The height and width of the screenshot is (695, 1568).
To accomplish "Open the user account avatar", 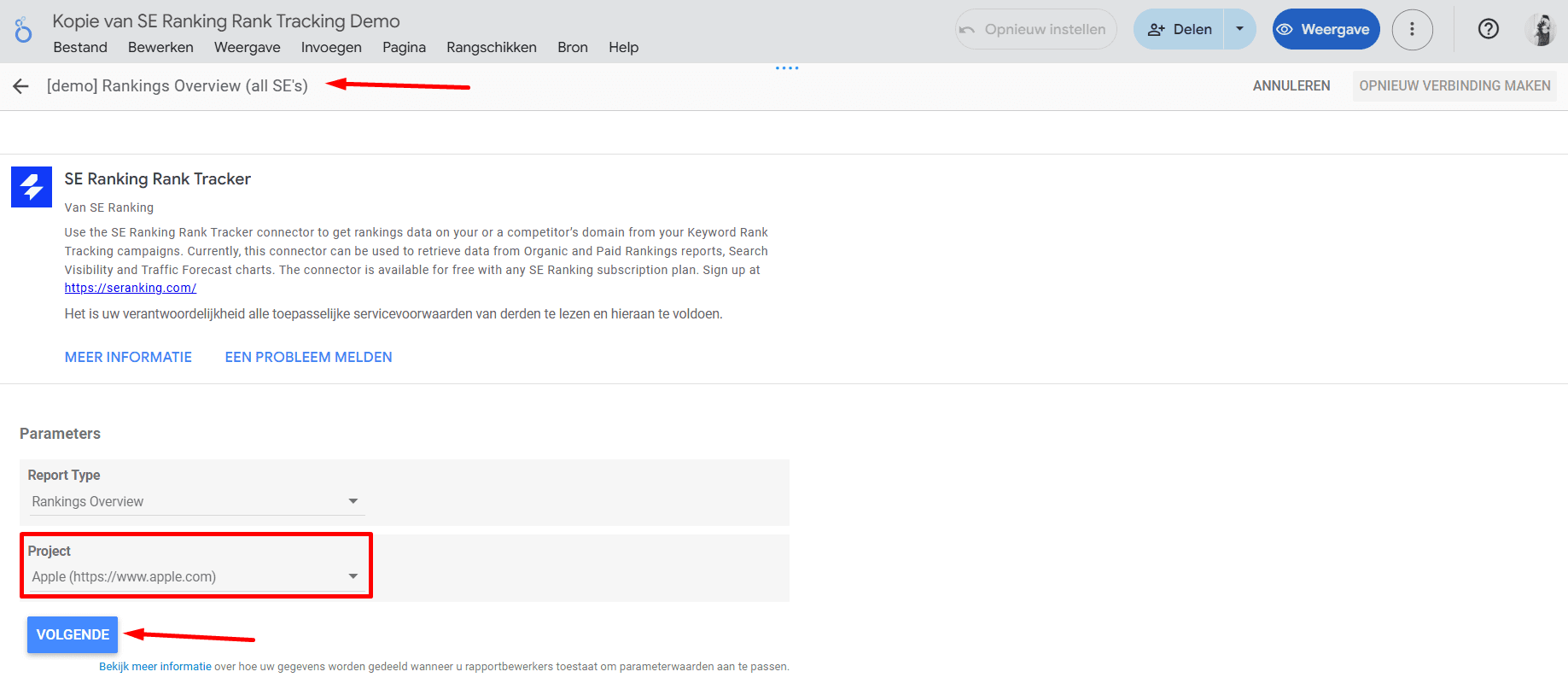I will coord(1541,29).
